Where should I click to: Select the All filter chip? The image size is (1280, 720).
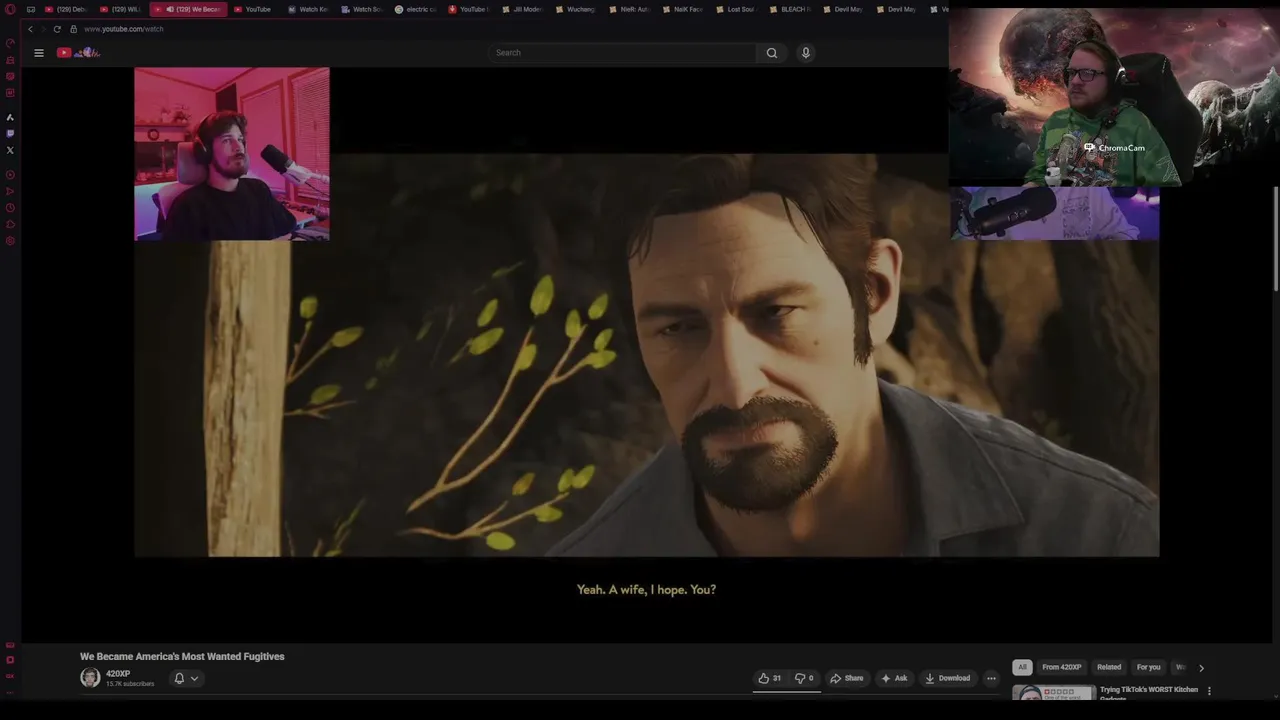coord(1022,667)
